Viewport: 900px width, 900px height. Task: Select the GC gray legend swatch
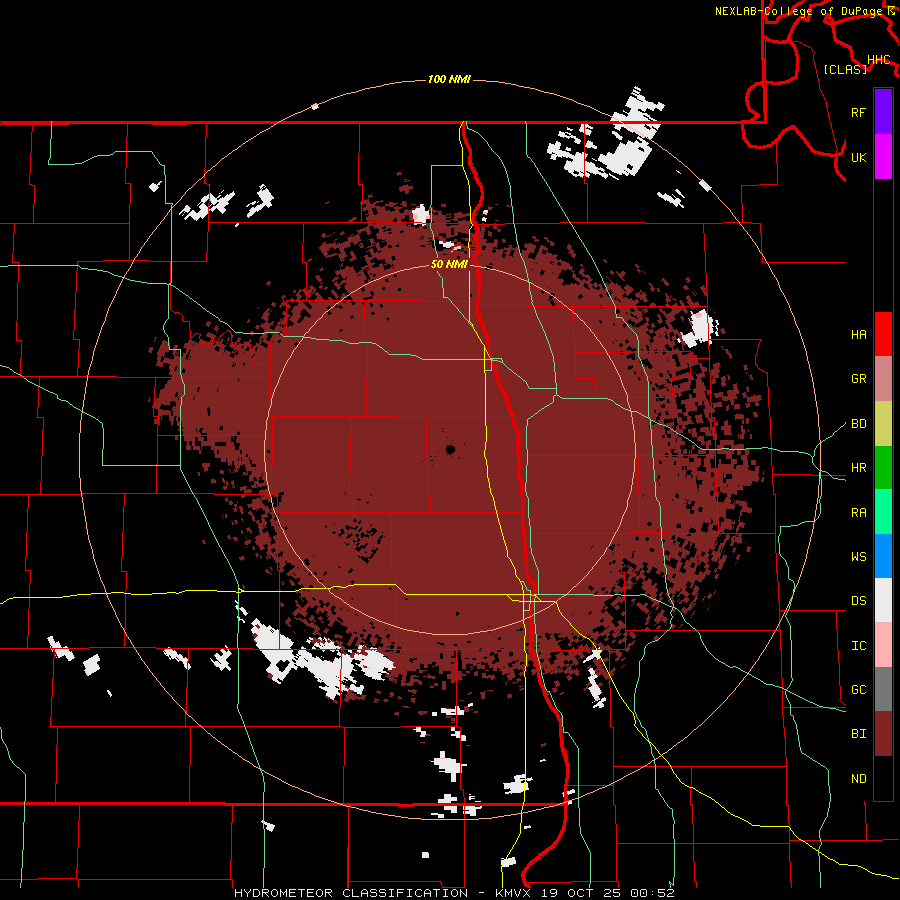point(883,689)
